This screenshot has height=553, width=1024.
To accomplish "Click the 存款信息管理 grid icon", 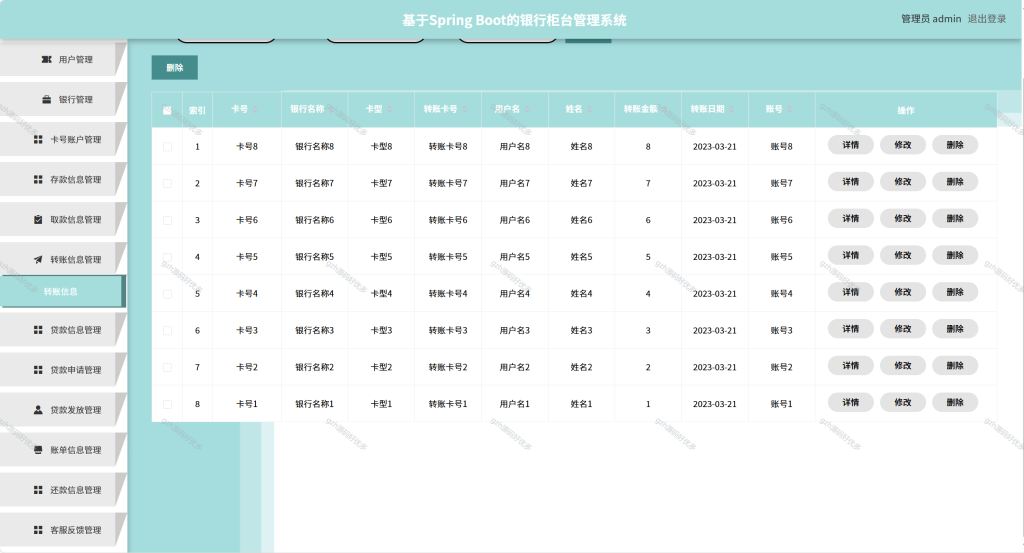I will point(38,180).
